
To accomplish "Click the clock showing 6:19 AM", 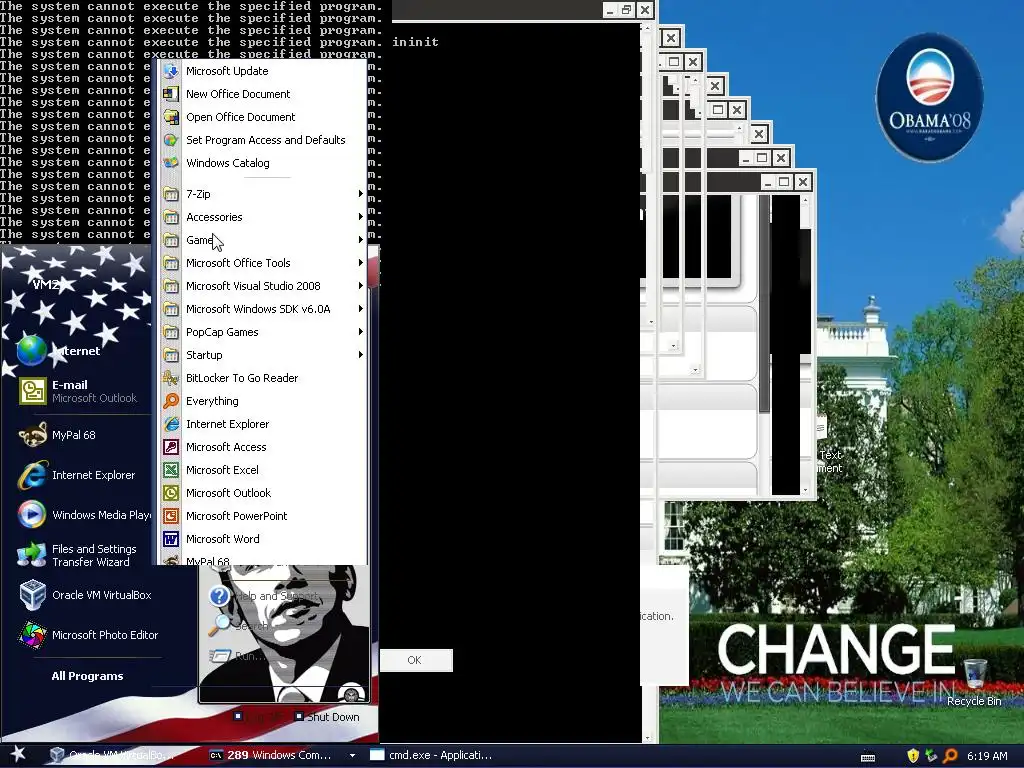I will click(987, 756).
